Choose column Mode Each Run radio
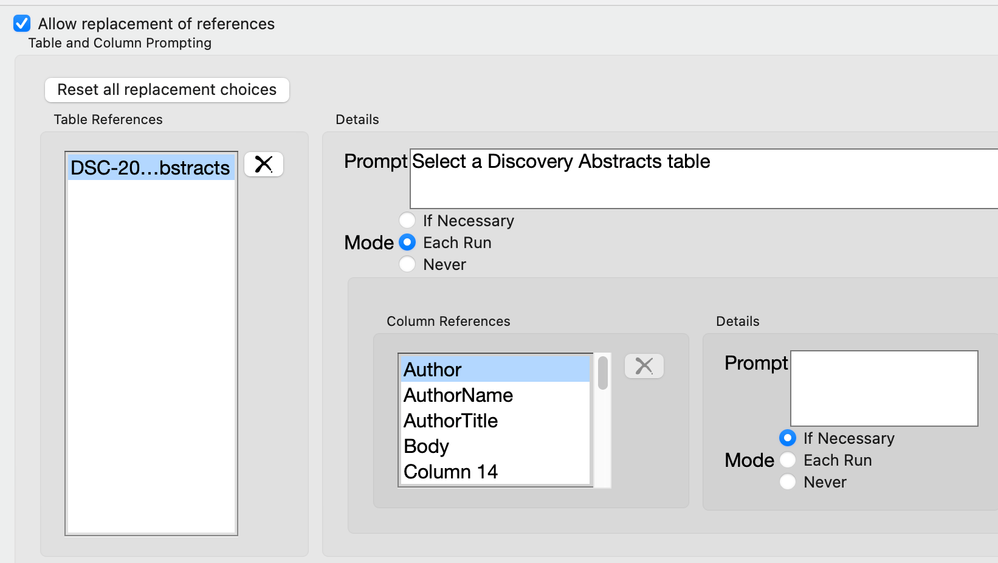 [x=788, y=460]
